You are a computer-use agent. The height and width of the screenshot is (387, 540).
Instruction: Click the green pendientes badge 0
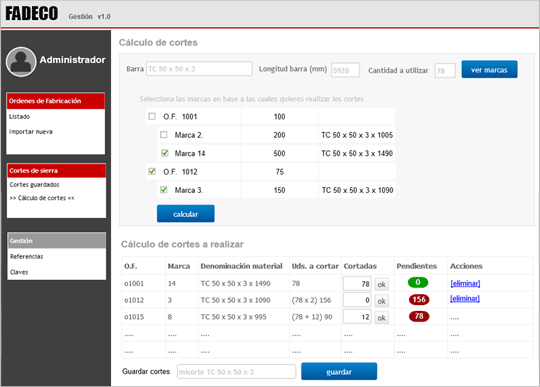pyautogui.click(x=418, y=282)
